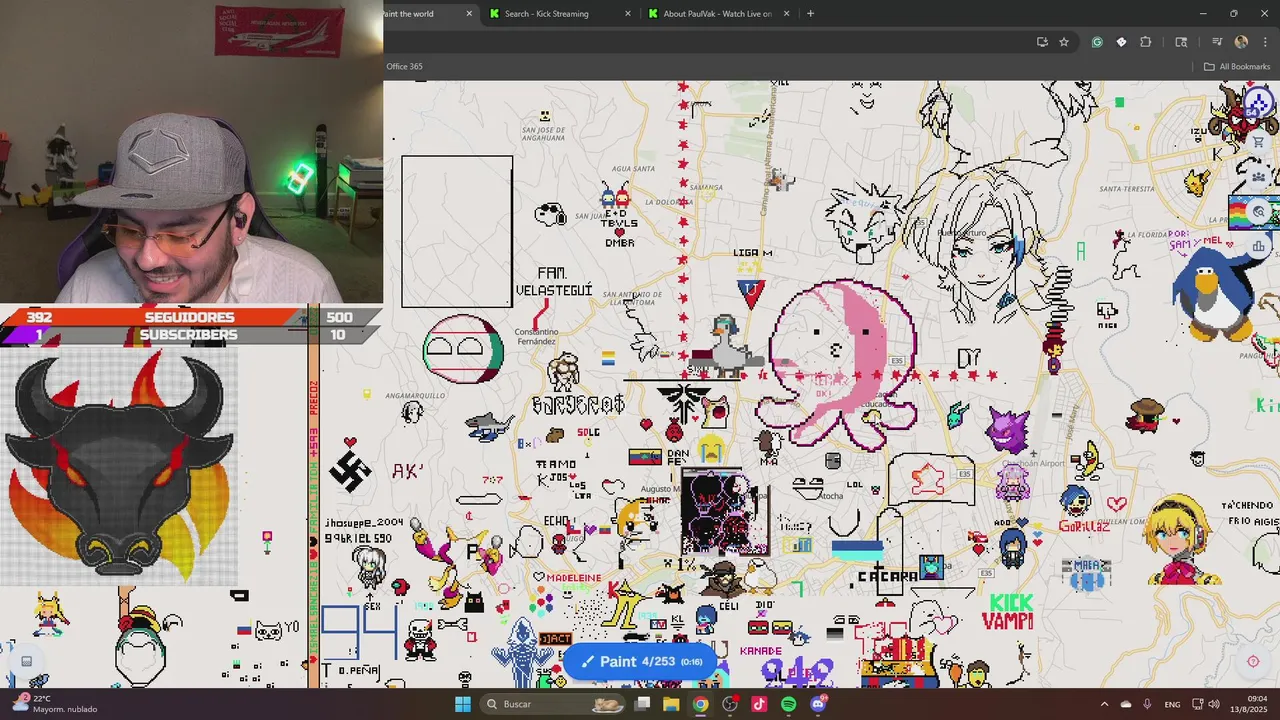
Task: Click the Buscar taskbar search box
Action: [553, 704]
